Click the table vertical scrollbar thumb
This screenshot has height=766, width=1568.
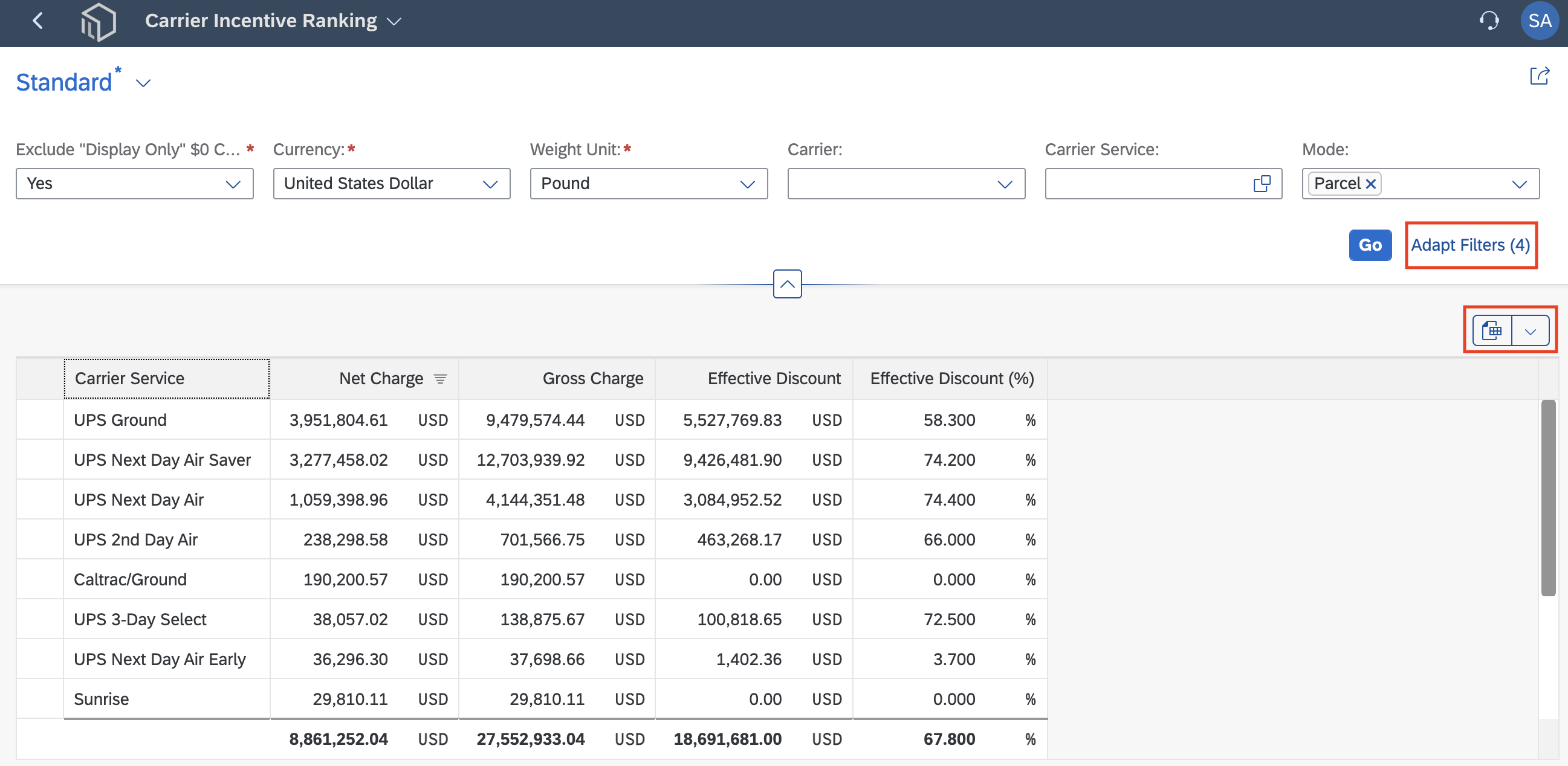tap(1548, 498)
